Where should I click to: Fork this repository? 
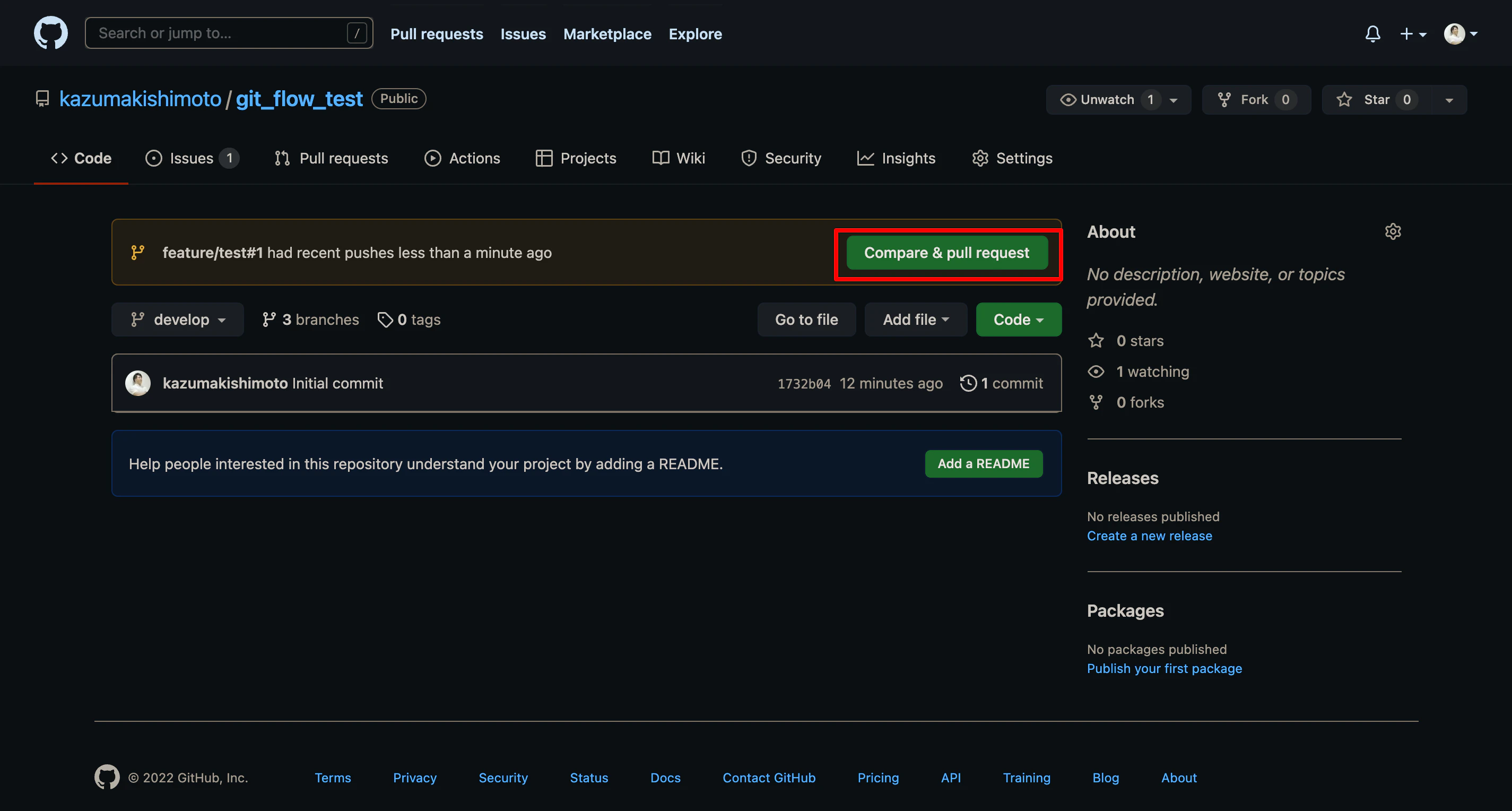point(1256,100)
